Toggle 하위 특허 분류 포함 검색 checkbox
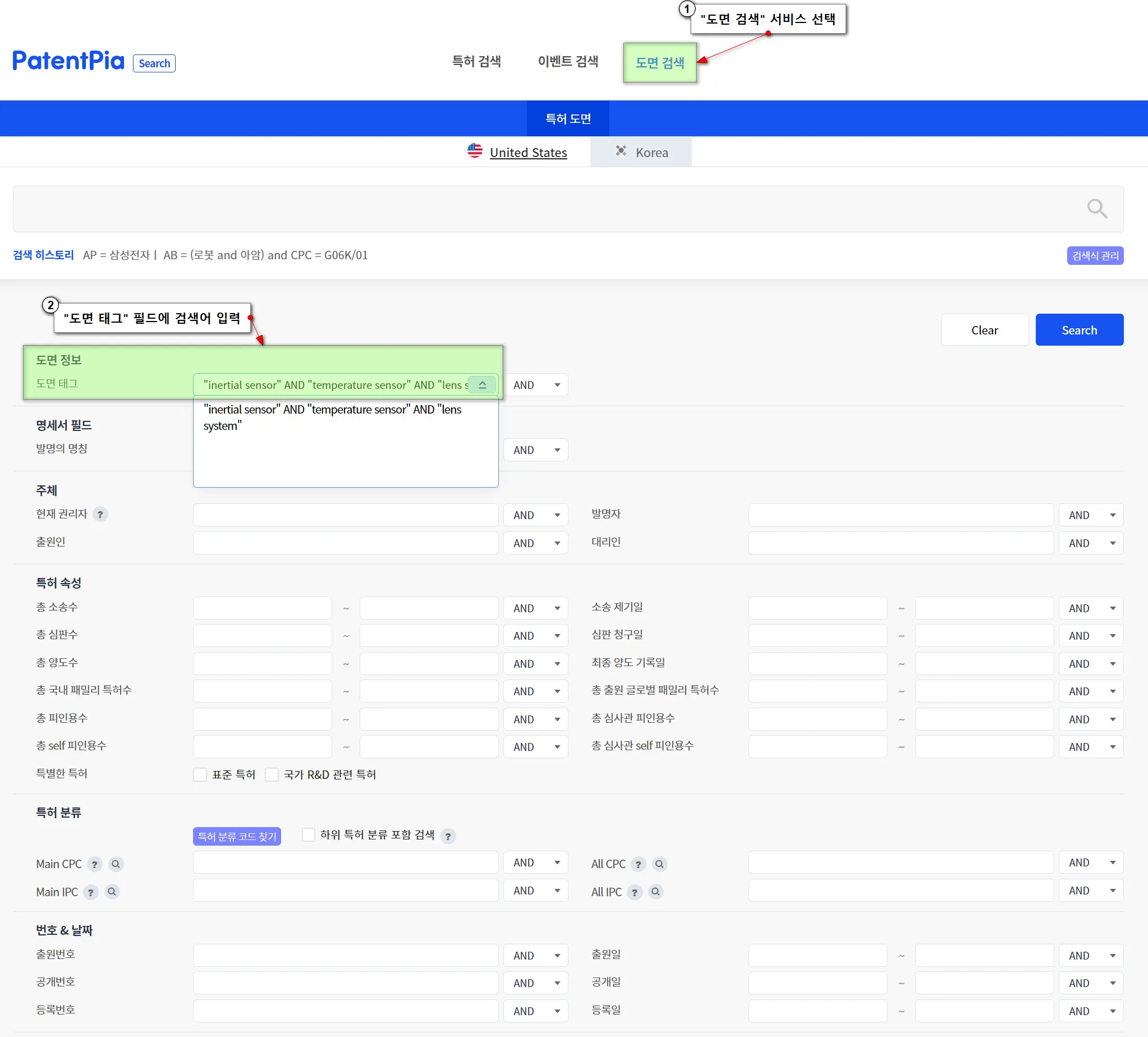 [x=308, y=835]
